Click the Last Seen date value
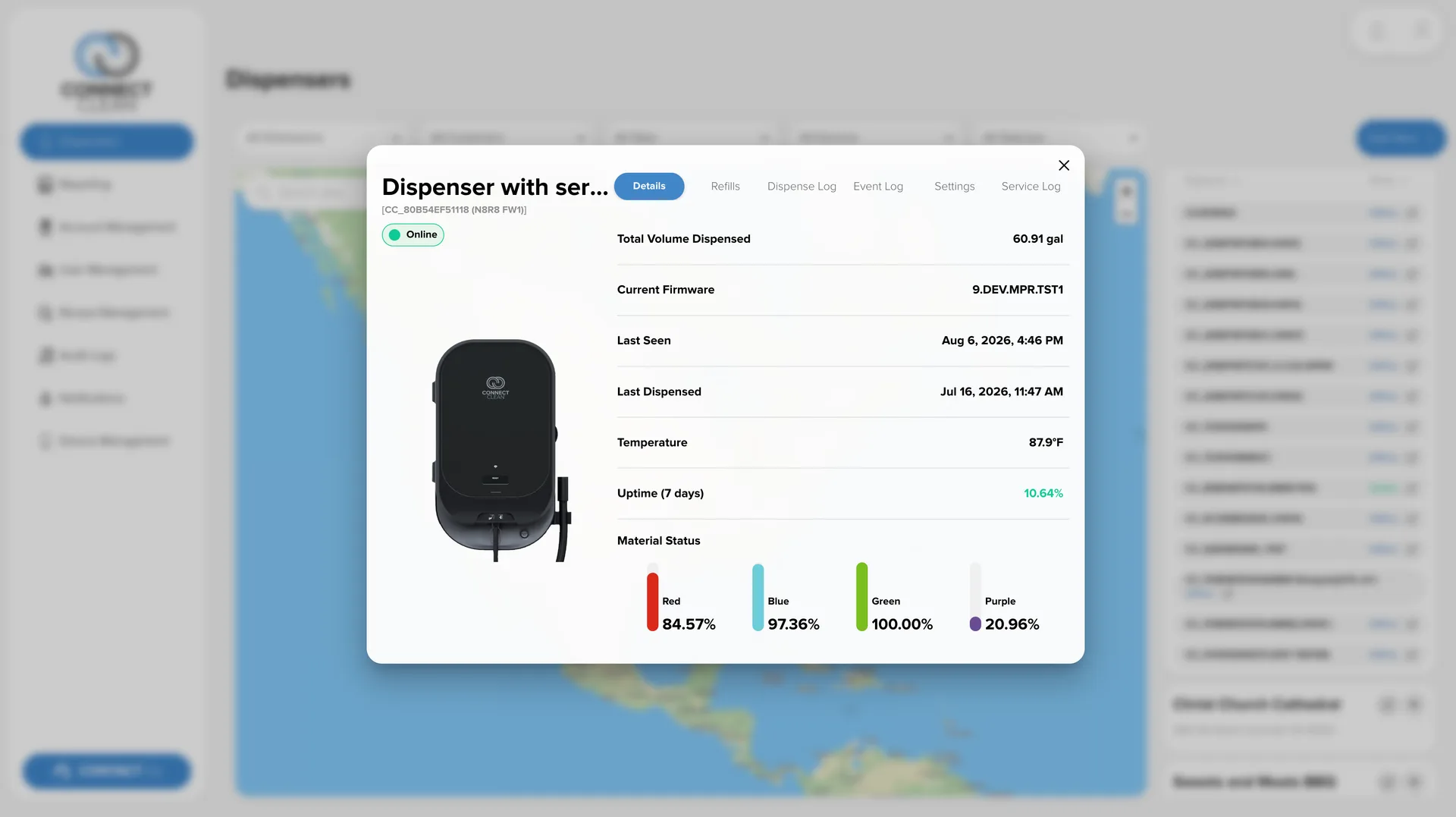The width and height of the screenshot is (1456, 817). click(x=1003, y=341)
